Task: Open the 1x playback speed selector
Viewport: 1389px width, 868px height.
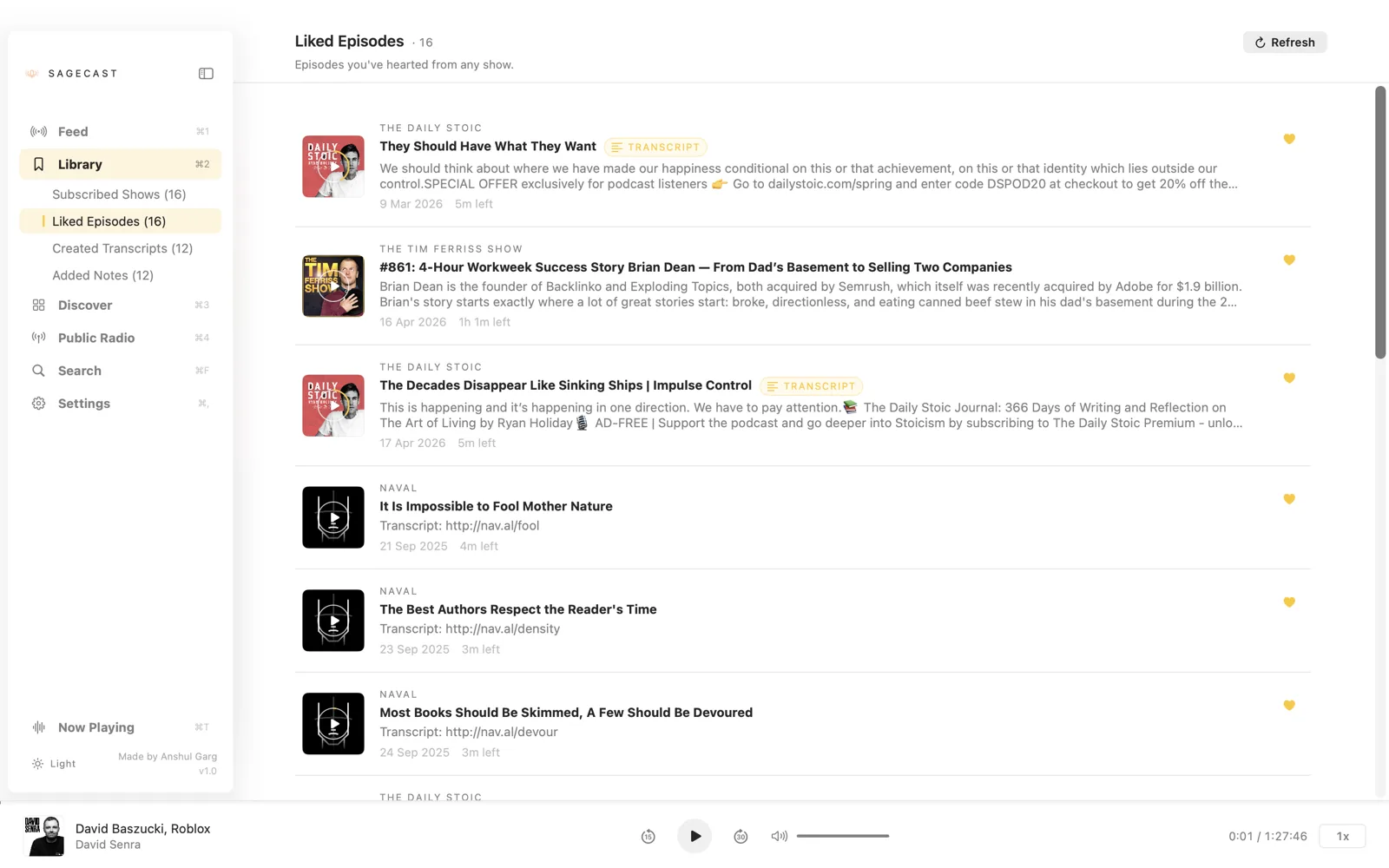Action: click(1342, 836)
